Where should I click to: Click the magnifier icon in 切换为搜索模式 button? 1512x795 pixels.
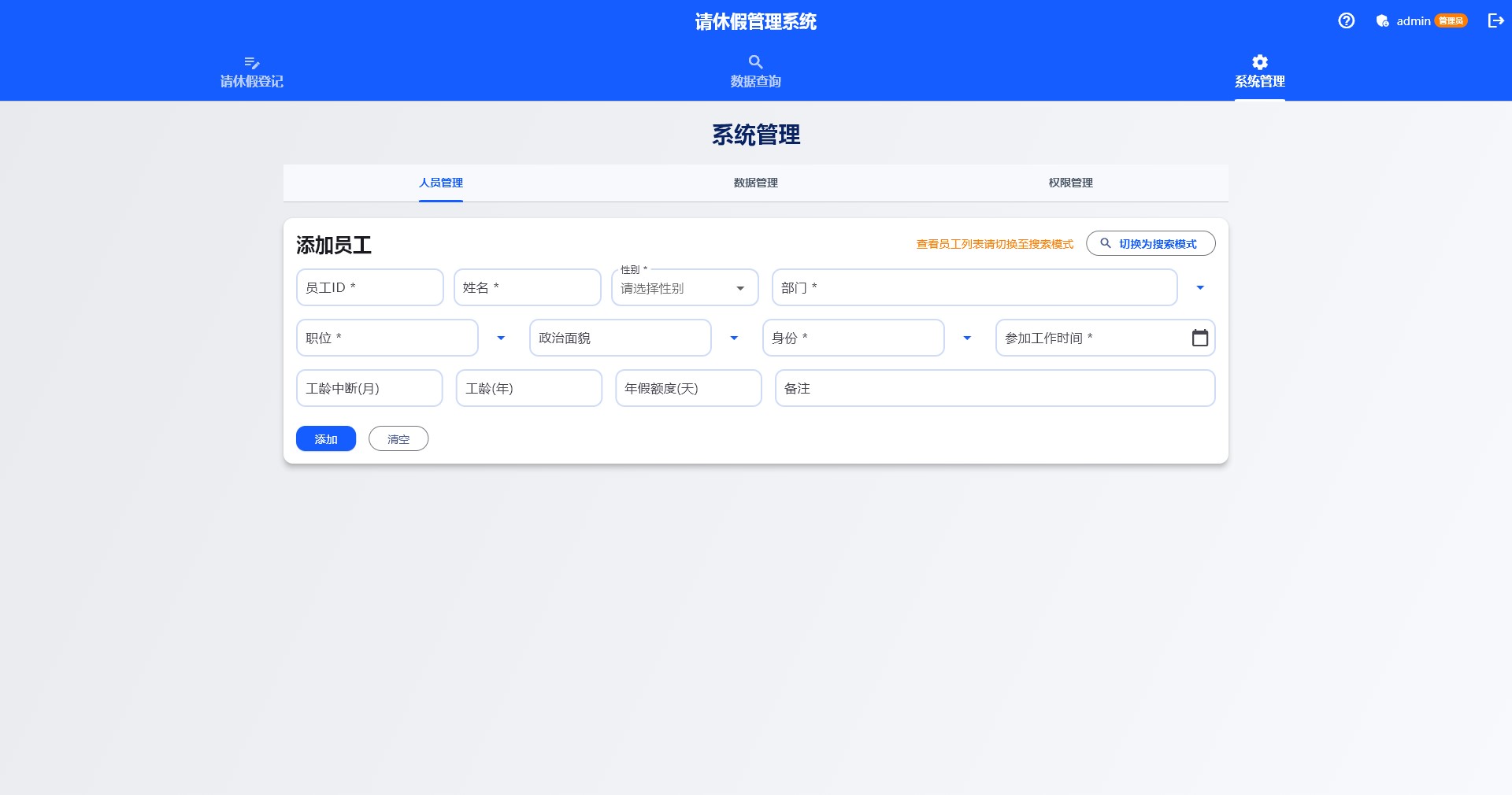(1106, 243)
